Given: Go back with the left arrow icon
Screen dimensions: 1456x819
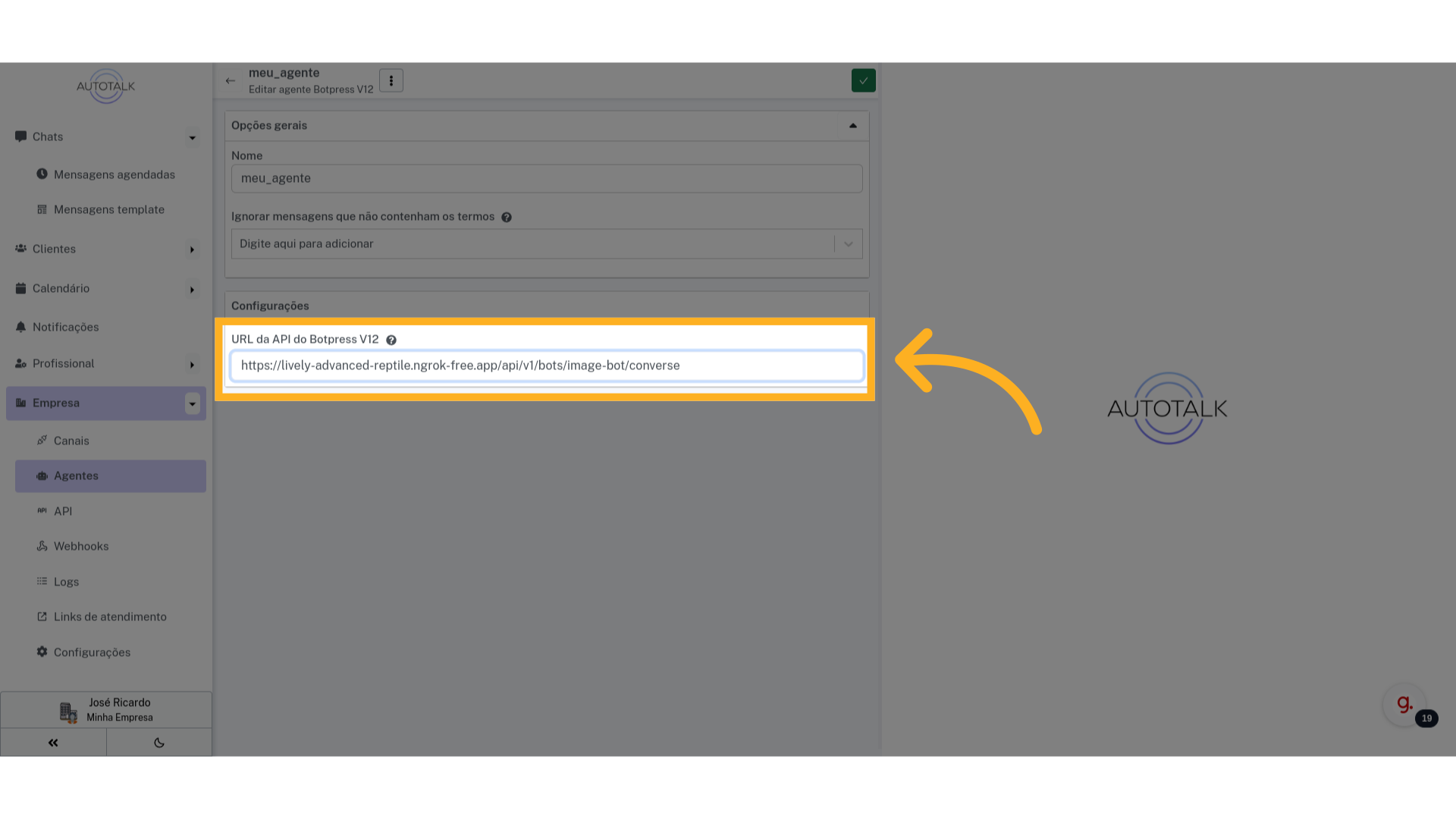Looking at the screenshot, I should 231,80.
